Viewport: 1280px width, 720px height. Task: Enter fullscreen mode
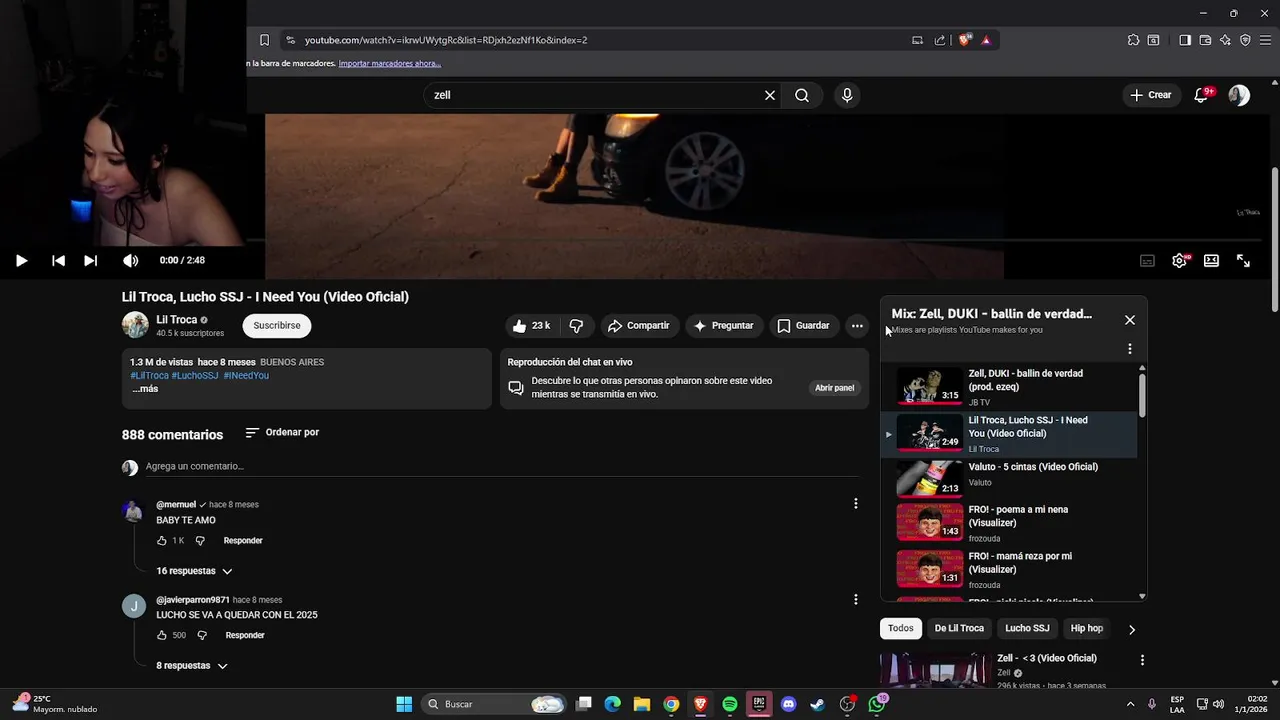1243,260
